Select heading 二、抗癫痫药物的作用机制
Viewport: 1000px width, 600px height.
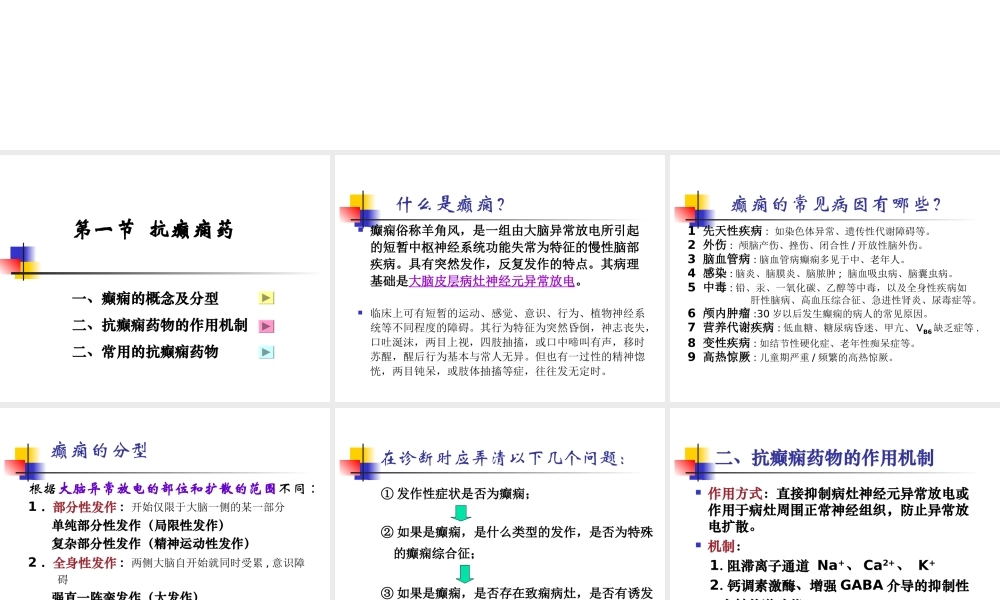826,458
